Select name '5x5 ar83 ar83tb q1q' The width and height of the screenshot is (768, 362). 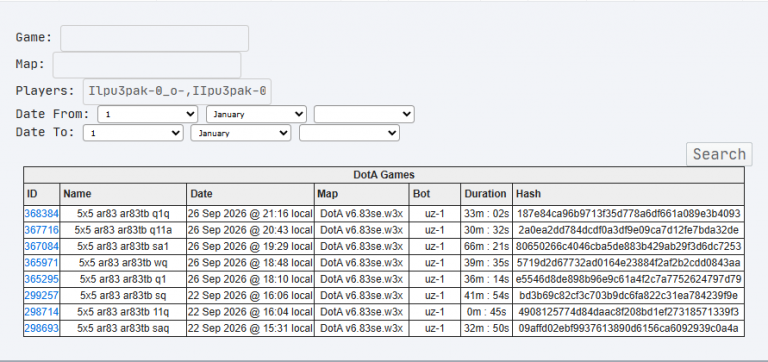click(123, 213)
